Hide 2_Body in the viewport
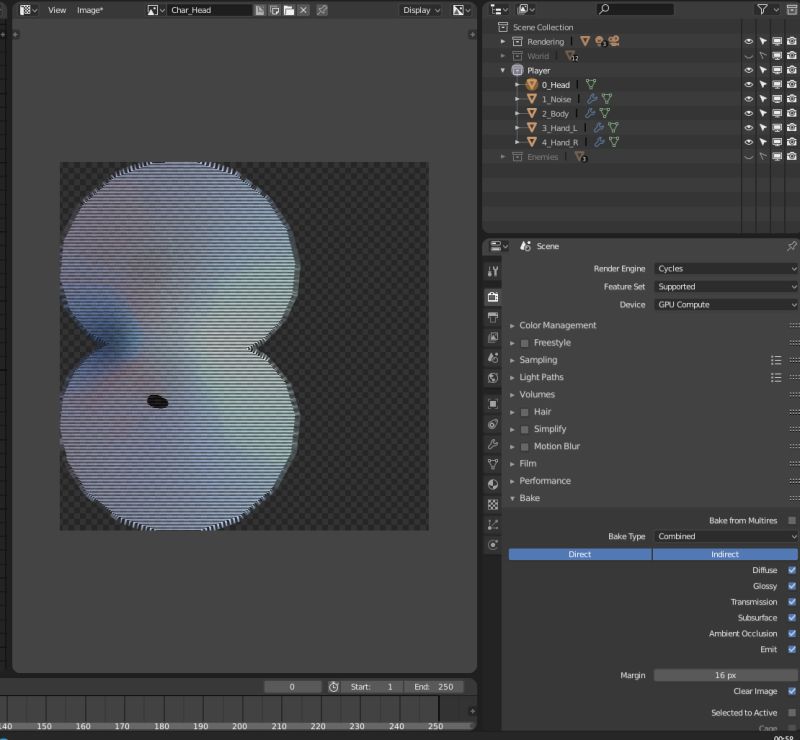Viewport: 800px width, 740px height. (748, 113)
